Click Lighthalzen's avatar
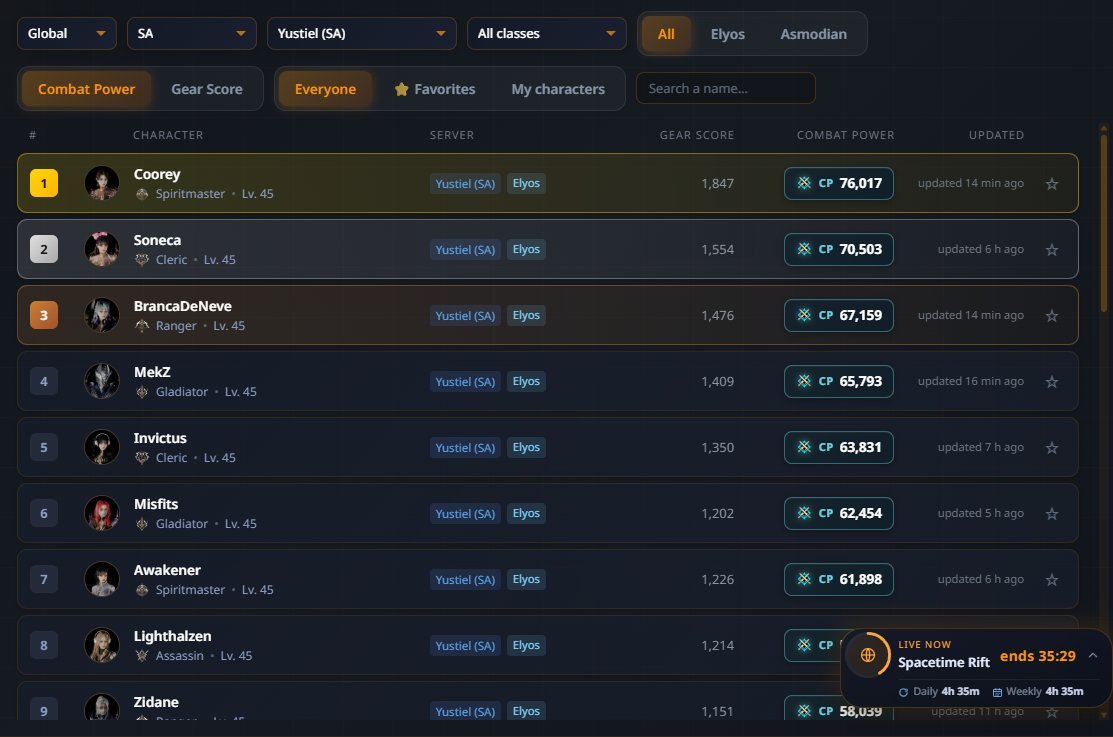Image resolution: width=1113 pixels, height=737 pixels. coord(102,645)
